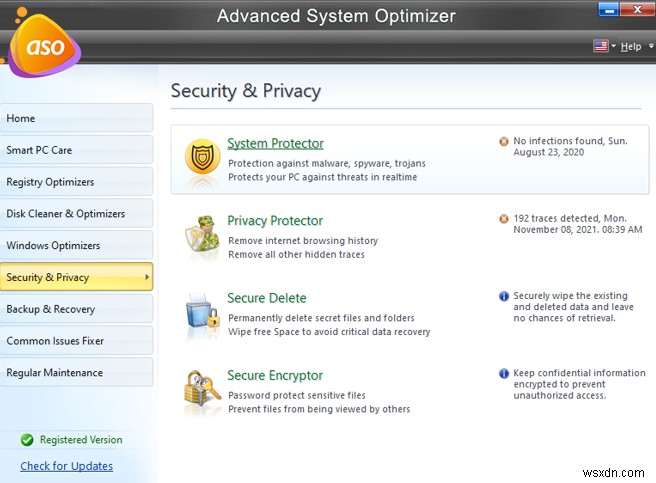The image size is (656, 483).
Task: Launch the Secure Encryptor title link
Action: [x=275, y=376]
